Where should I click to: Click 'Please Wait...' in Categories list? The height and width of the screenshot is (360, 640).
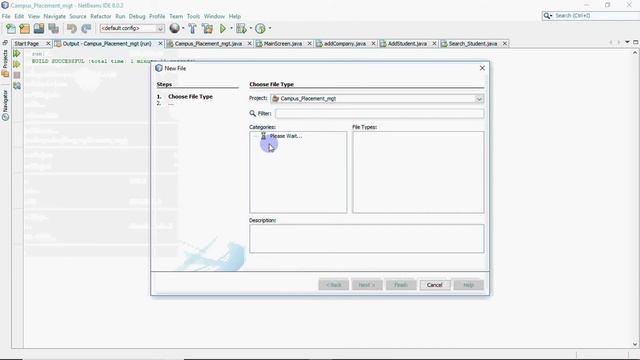(x=286, y=136)
